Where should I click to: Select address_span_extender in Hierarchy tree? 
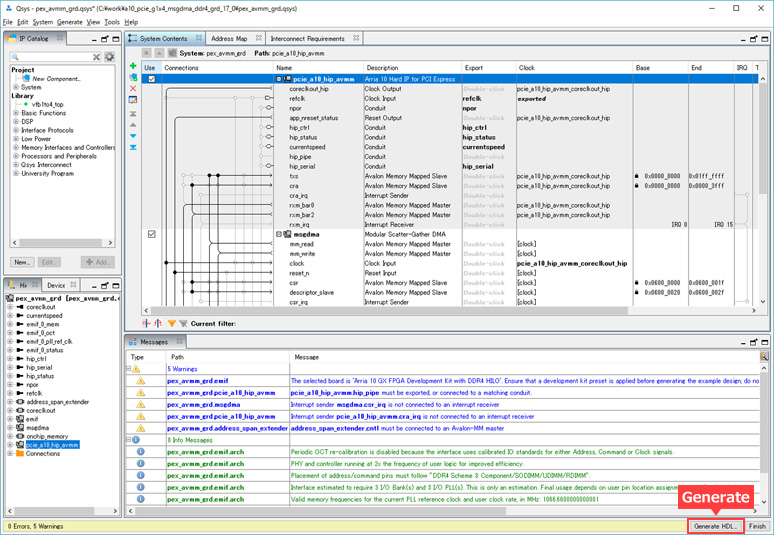(x=58, y=402)
